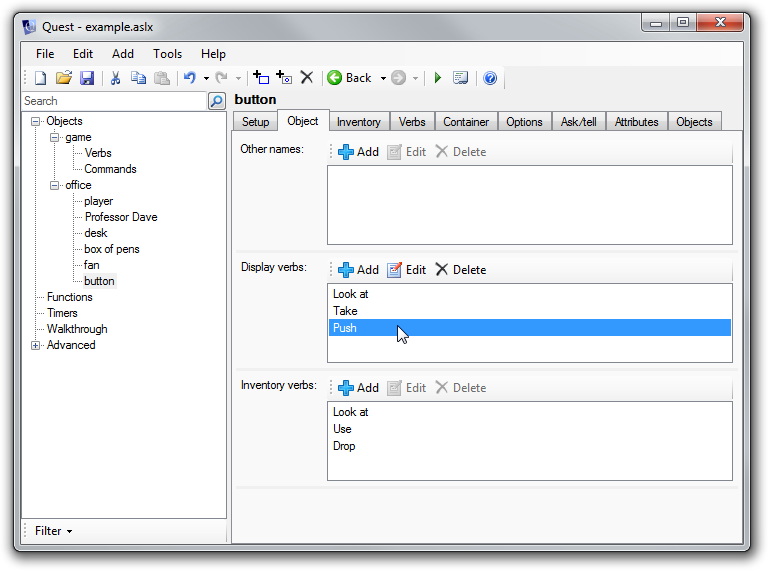Switch to the Objects tab

tap(694, 122)
